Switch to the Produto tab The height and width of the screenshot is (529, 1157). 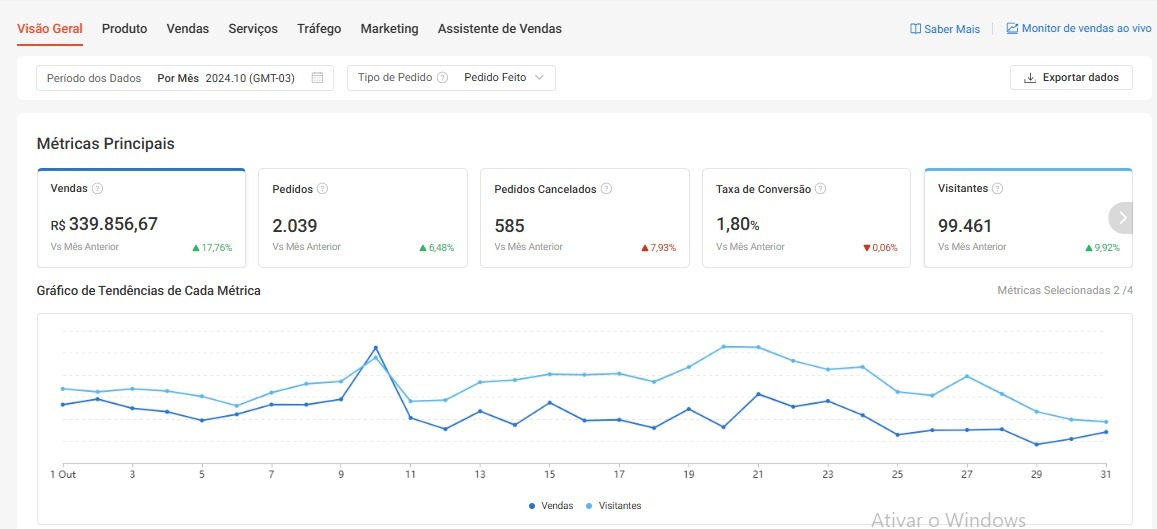point(124,29)
